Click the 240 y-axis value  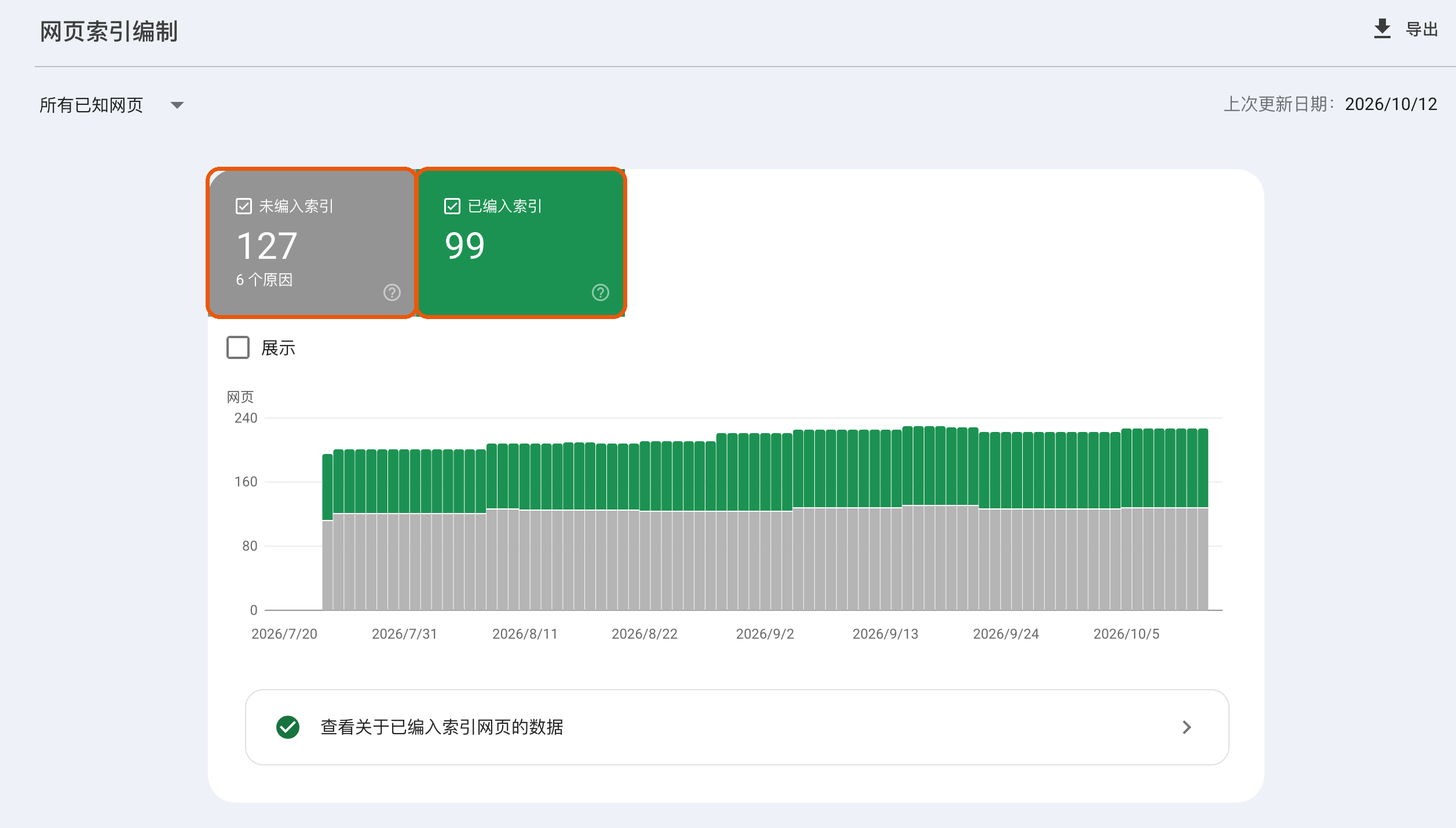[x=246, y=418]
